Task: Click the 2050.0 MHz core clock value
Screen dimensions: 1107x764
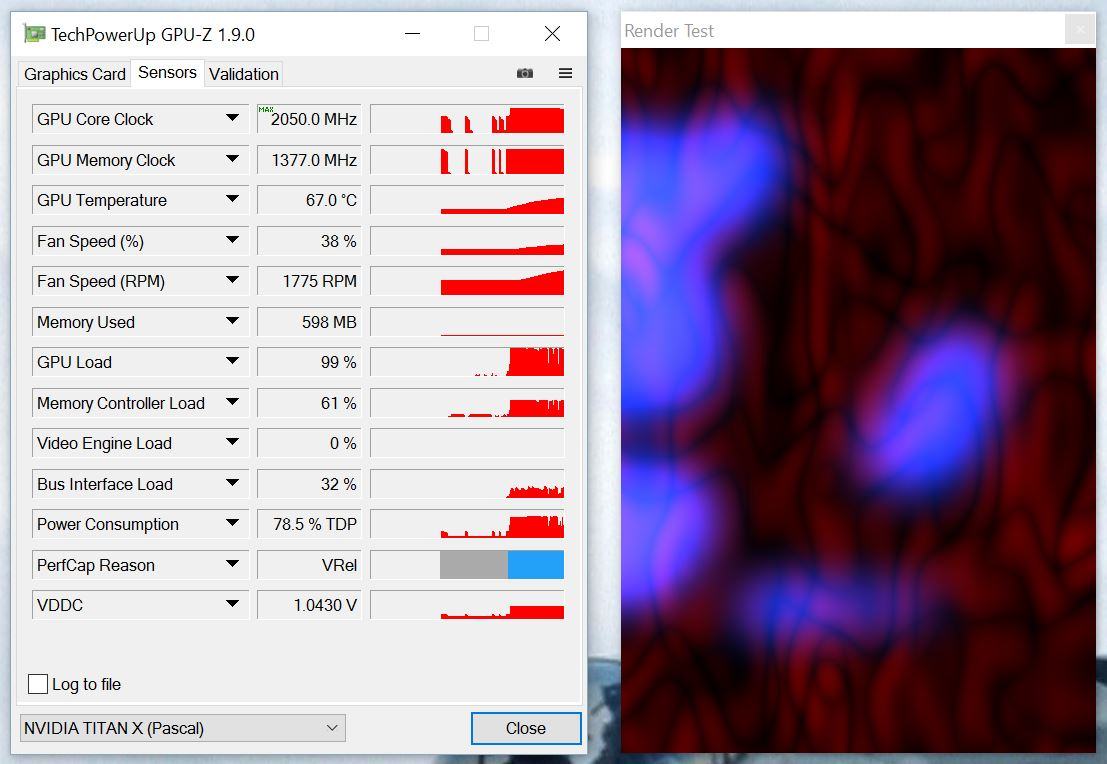Action: coord(309,119)
